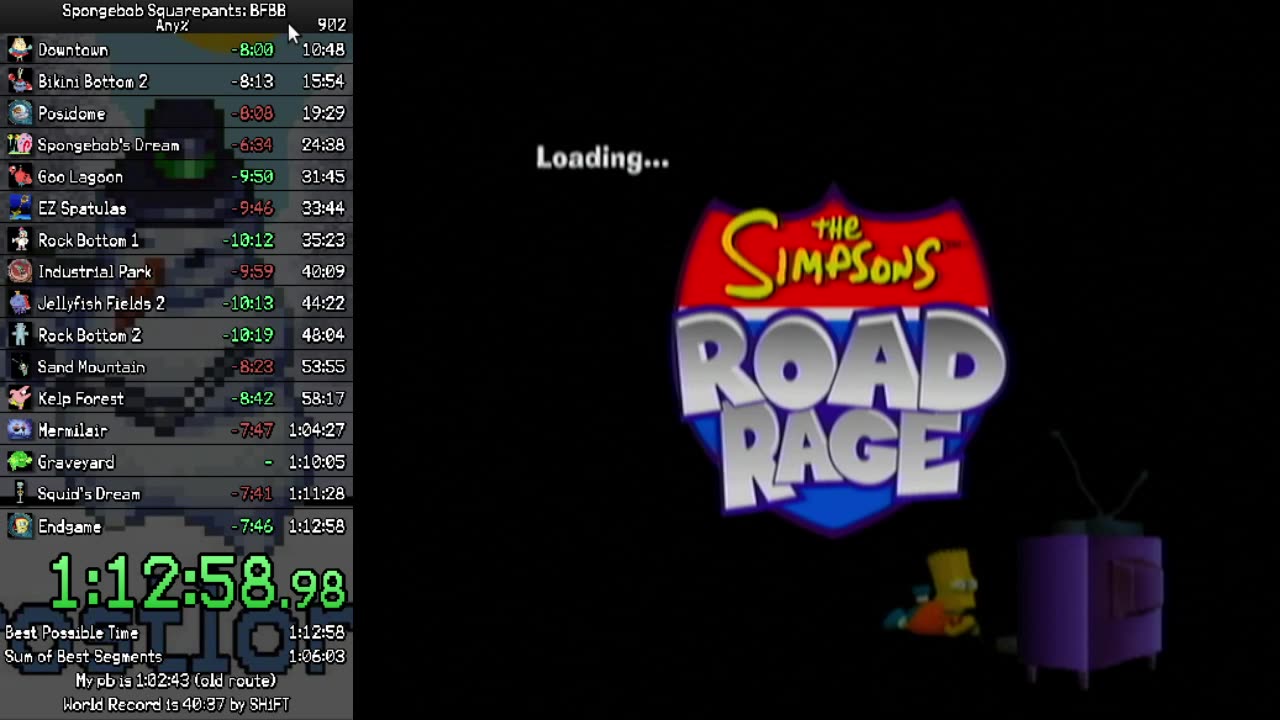
Task: Select the Rock Bottom 1 split name
Action: pos(88,240)
